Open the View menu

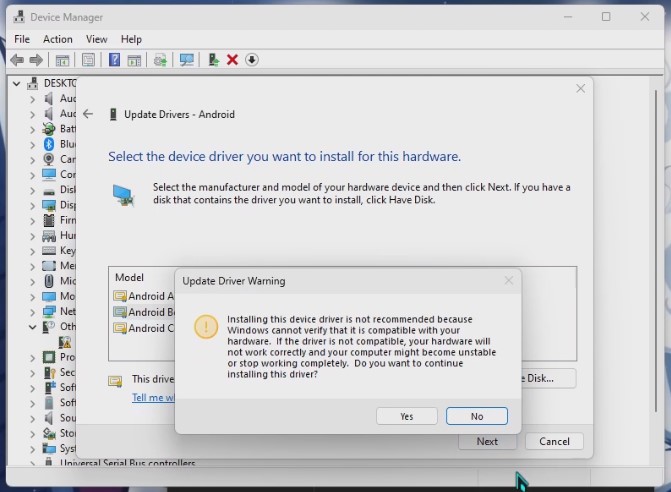96,39
